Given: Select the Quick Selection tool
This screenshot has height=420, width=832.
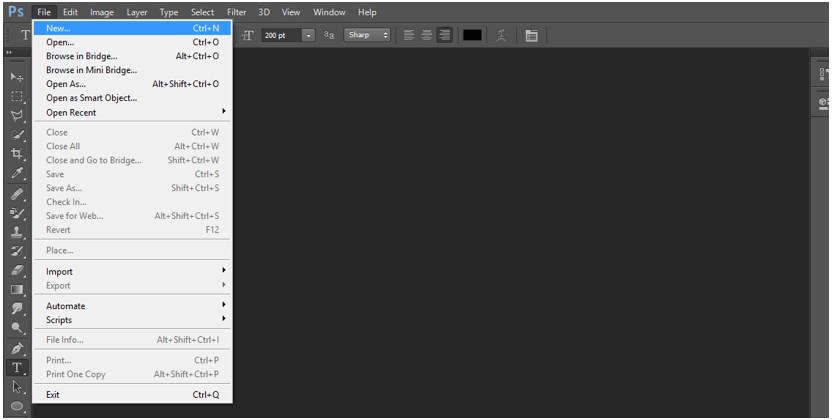Looking at the screenshot, I should pos(17,135).
